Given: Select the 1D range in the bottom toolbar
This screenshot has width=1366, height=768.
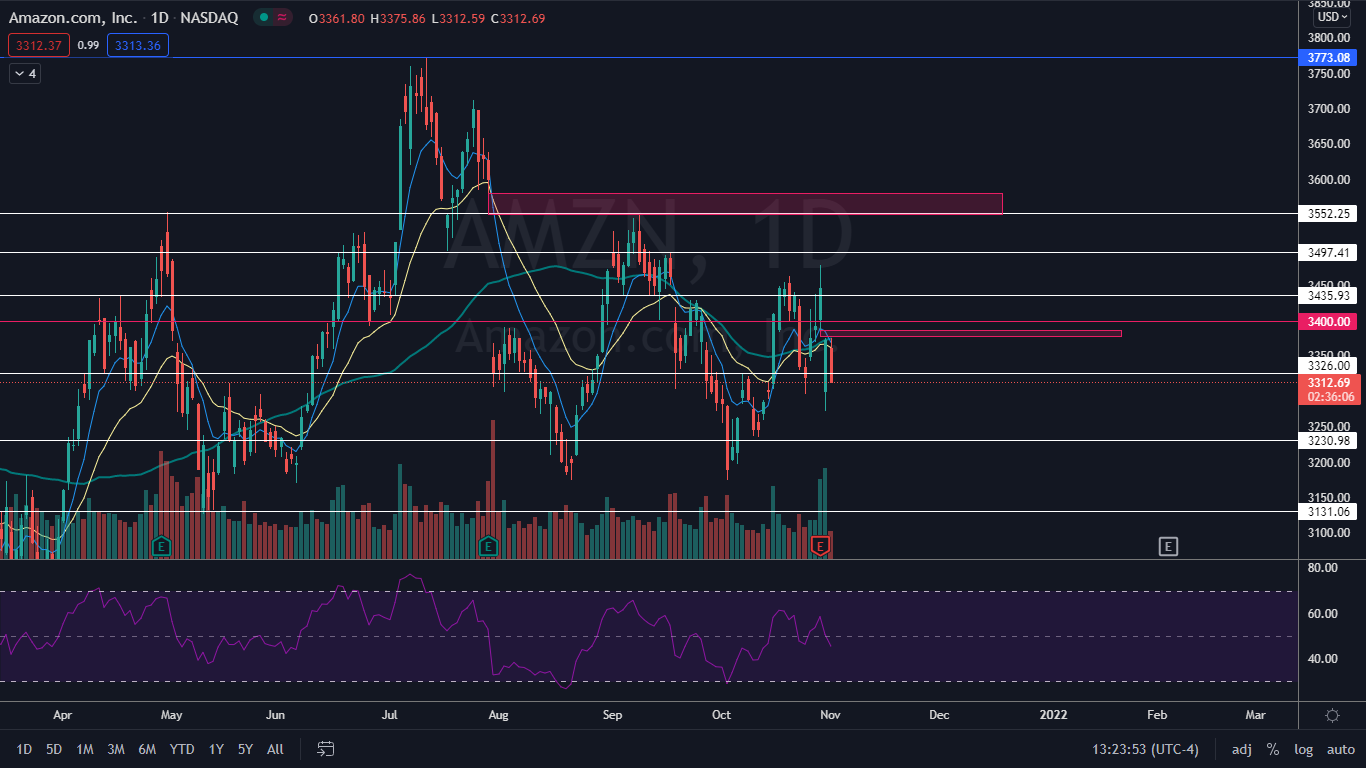Looking at the screenshot, I should click(24, 749).
